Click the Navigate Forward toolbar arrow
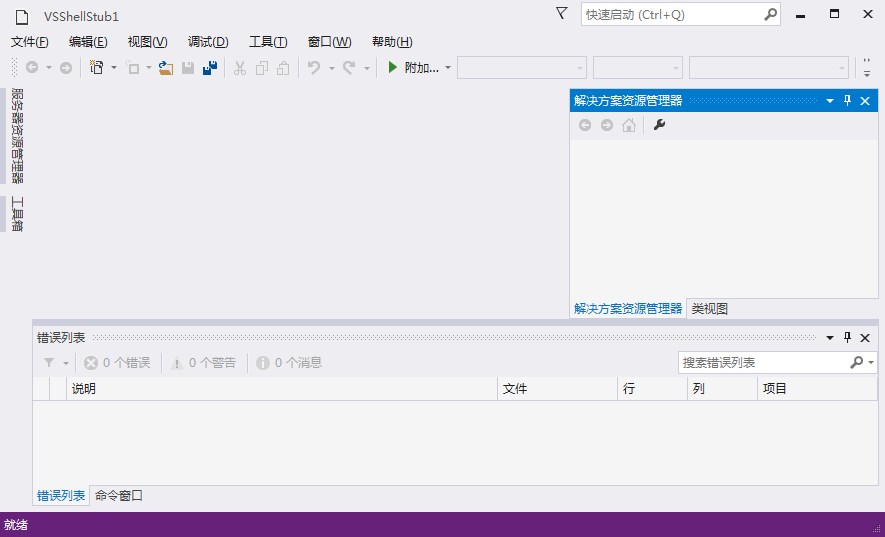Image resolution: width=885 pixels, height=537 pixels. (x=66, y=68)
